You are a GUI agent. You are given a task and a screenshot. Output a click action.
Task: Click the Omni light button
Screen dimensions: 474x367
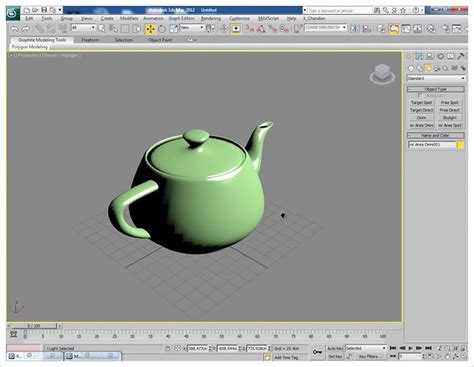click(421, 118)
